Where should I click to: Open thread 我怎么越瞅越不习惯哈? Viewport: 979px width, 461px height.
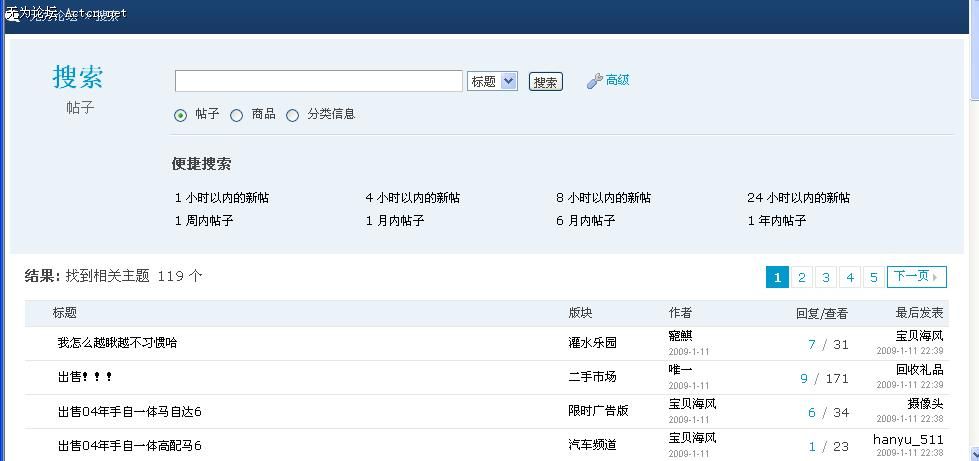point(117,343)
